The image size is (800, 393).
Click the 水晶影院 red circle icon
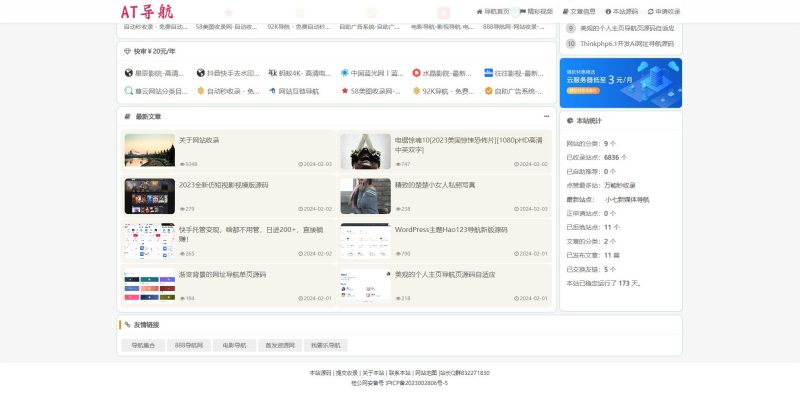coord(416,73)
